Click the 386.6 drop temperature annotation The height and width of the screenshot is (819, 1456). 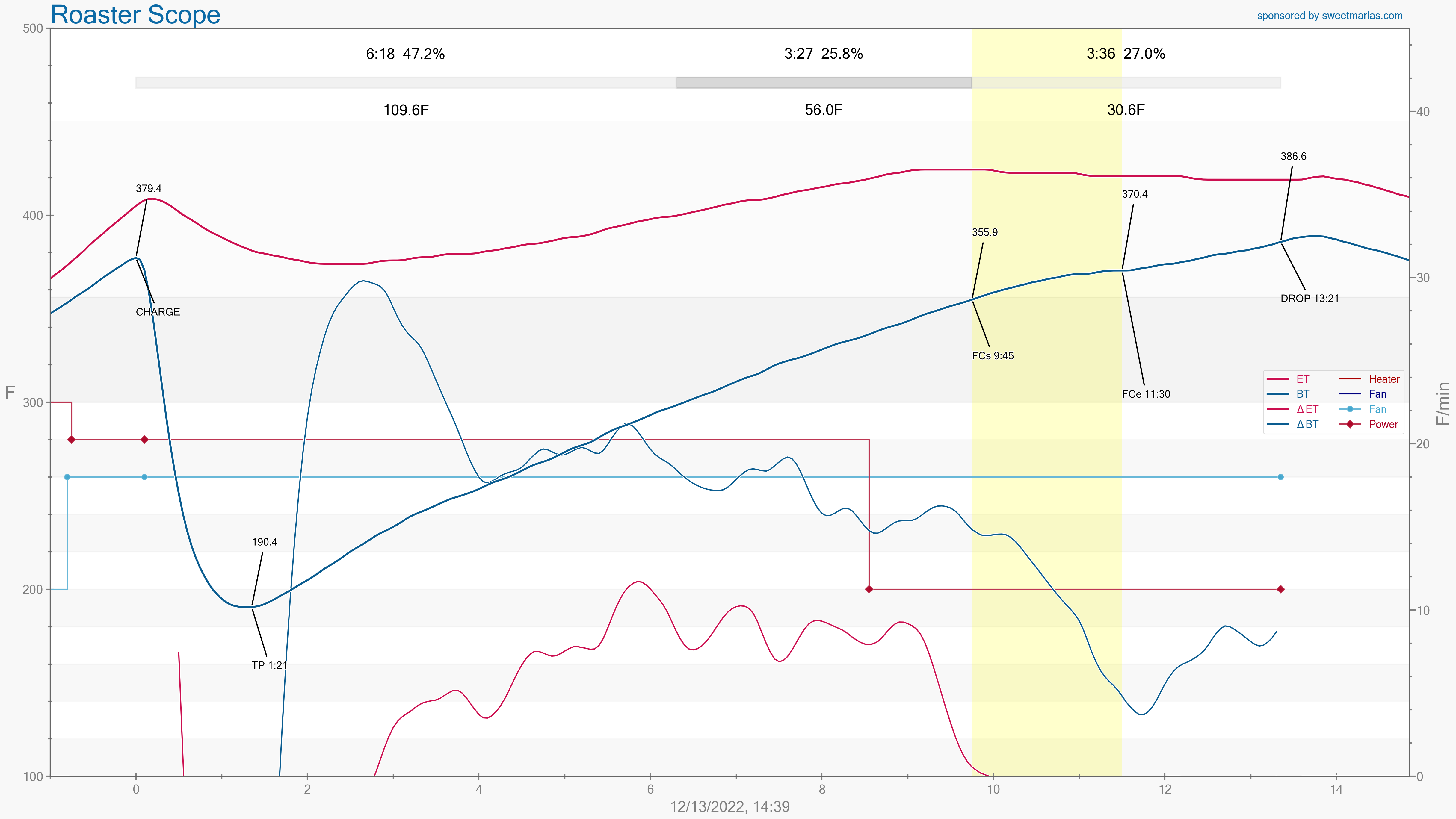1293,156
